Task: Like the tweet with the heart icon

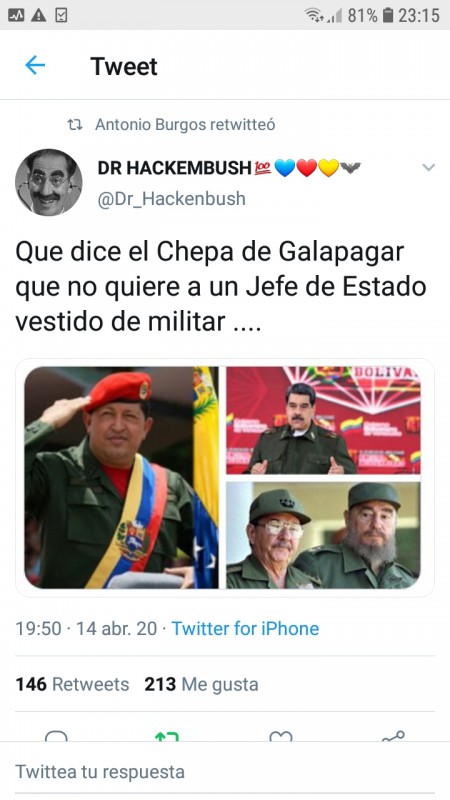Action: (x=281, y=736)
